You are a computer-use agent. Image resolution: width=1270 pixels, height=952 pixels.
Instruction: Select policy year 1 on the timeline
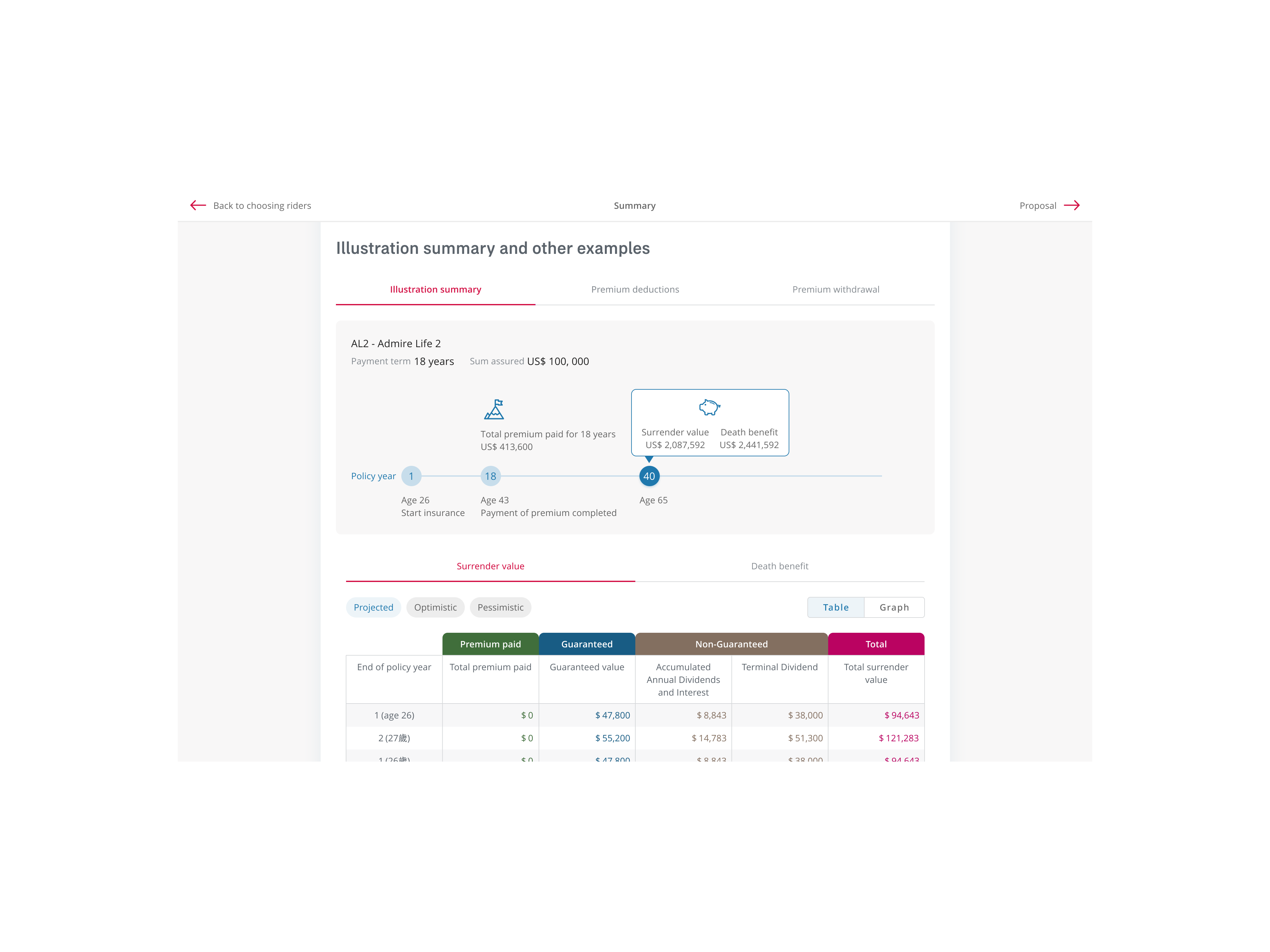point(411,476)
